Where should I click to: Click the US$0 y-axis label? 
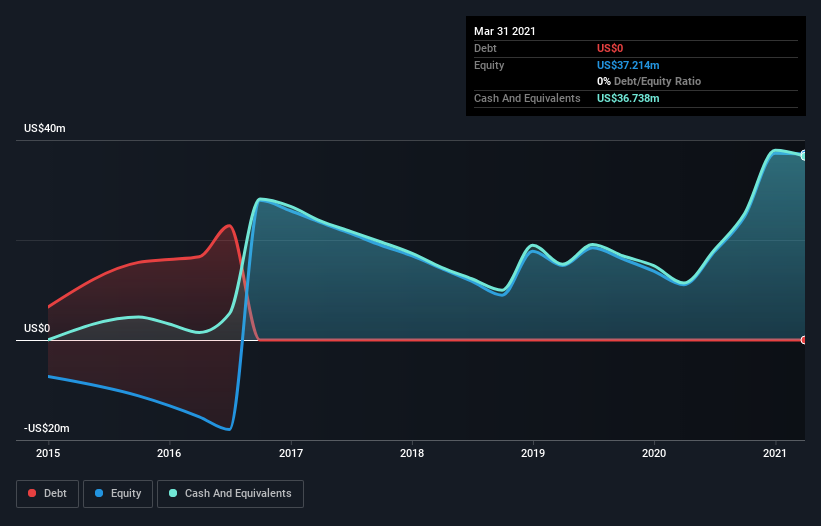[x=37, y=328]
